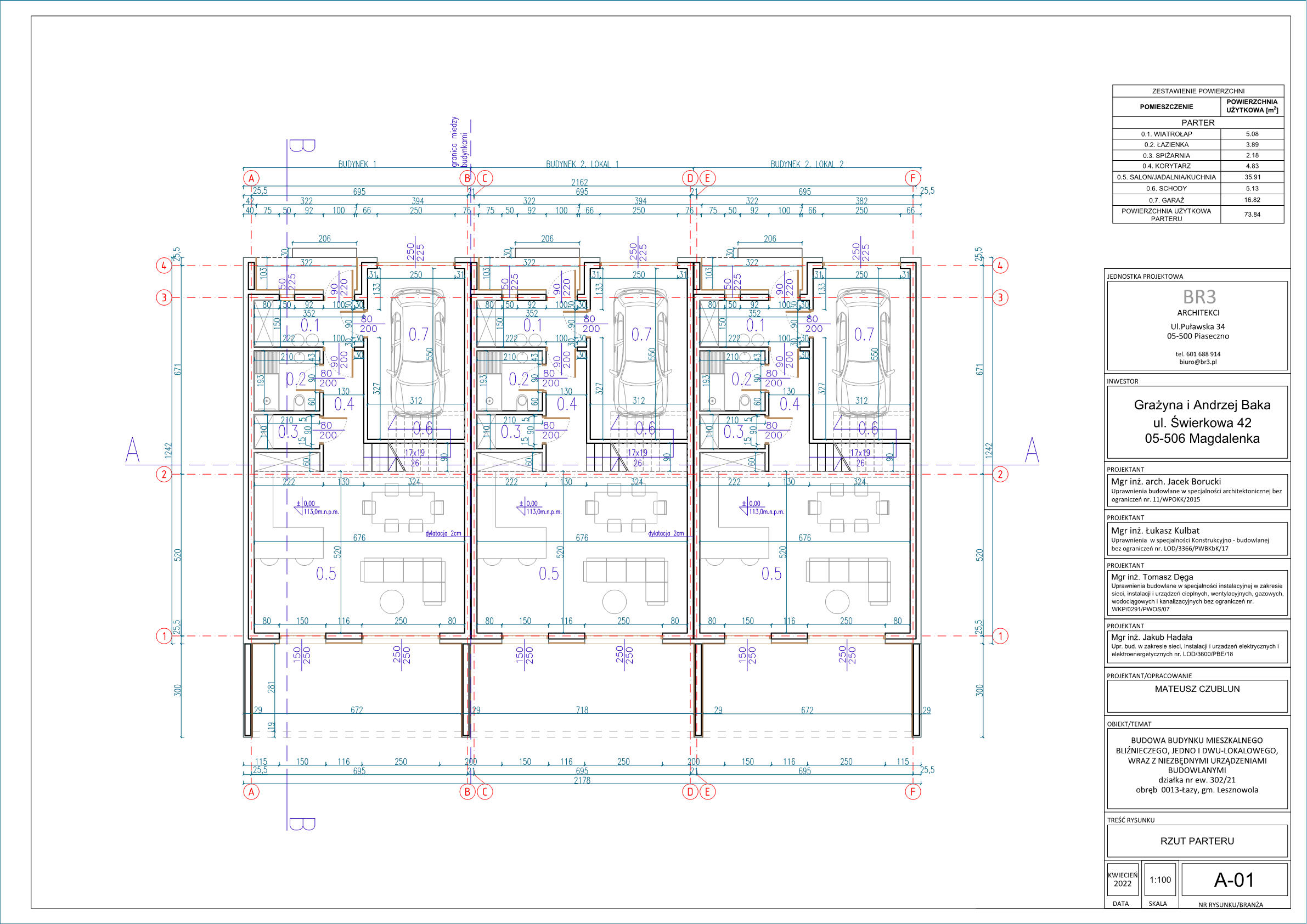The image size is (1307, 924).
Task: Click investor name Grażyna i Andrzej Baka
Action: point(1202,405)
